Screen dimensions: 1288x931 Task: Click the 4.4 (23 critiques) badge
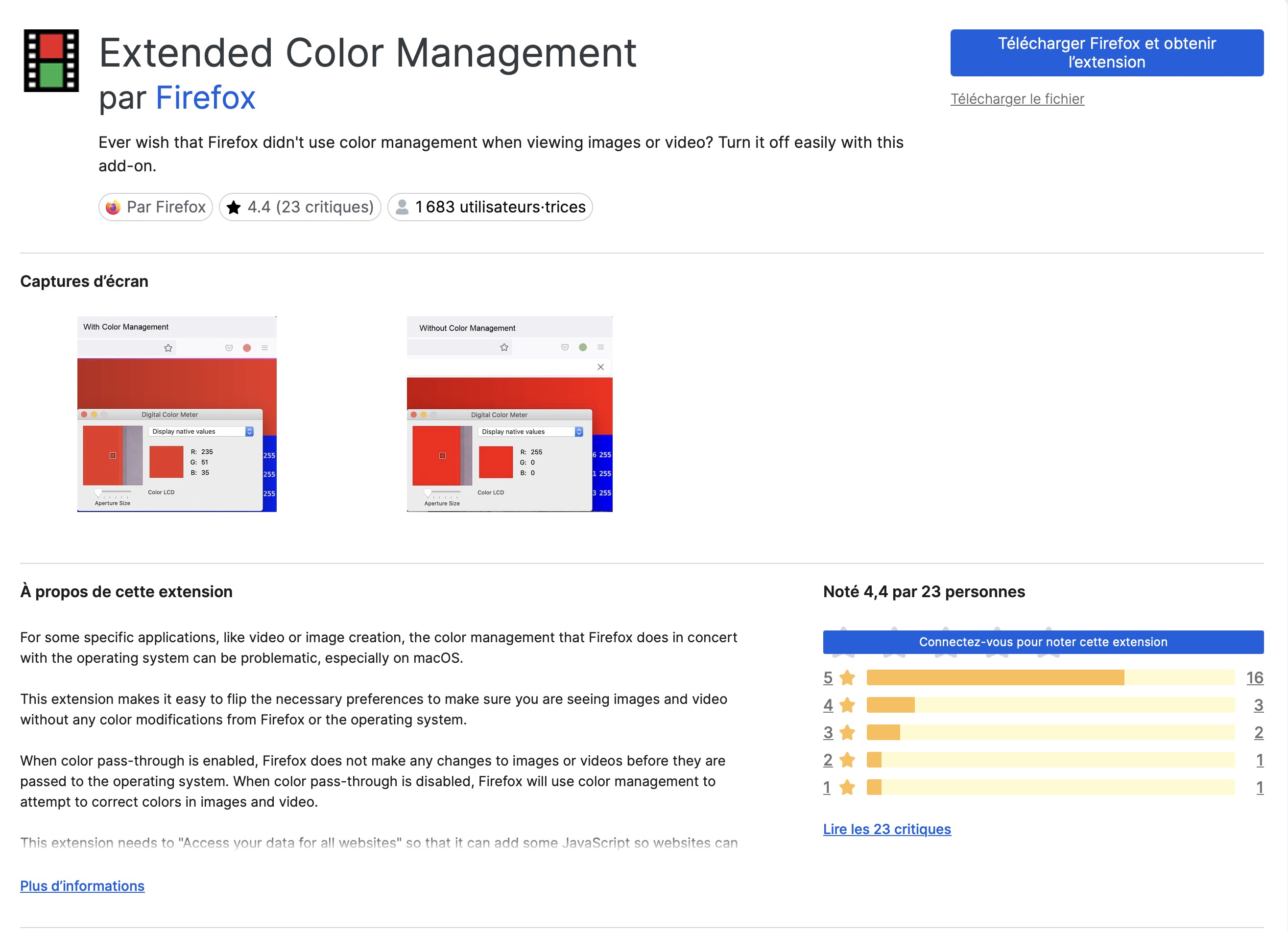(300, 207)
